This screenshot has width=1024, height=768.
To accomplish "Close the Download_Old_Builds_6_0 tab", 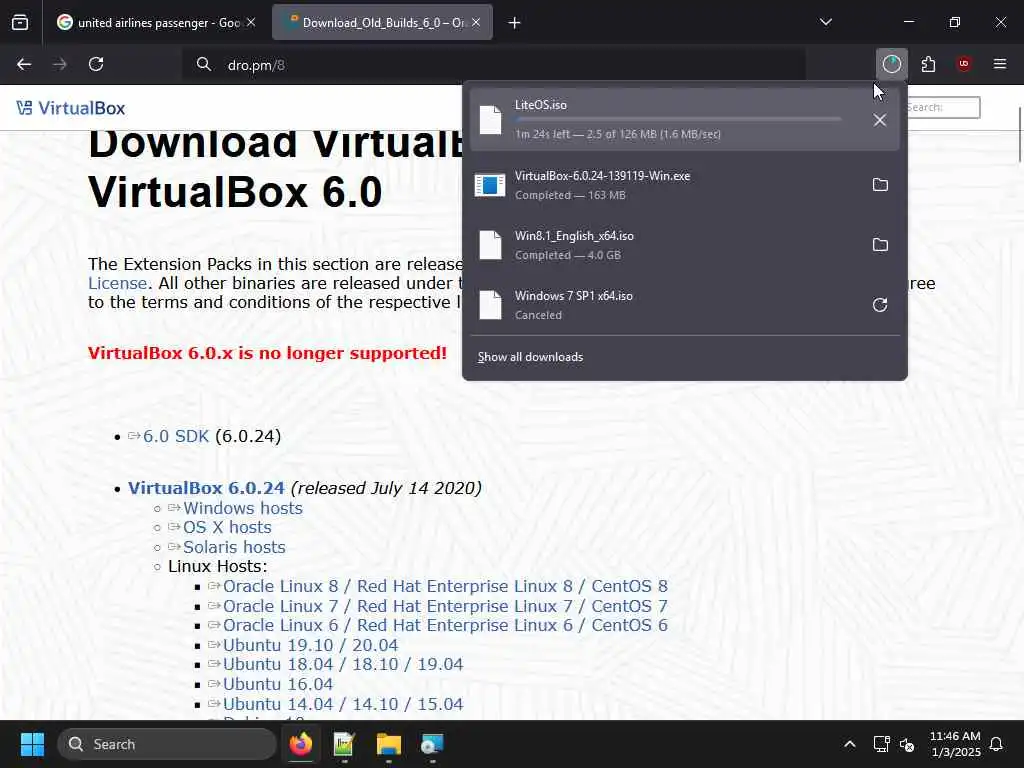I will pyautogui.click(x=476, y=23).
